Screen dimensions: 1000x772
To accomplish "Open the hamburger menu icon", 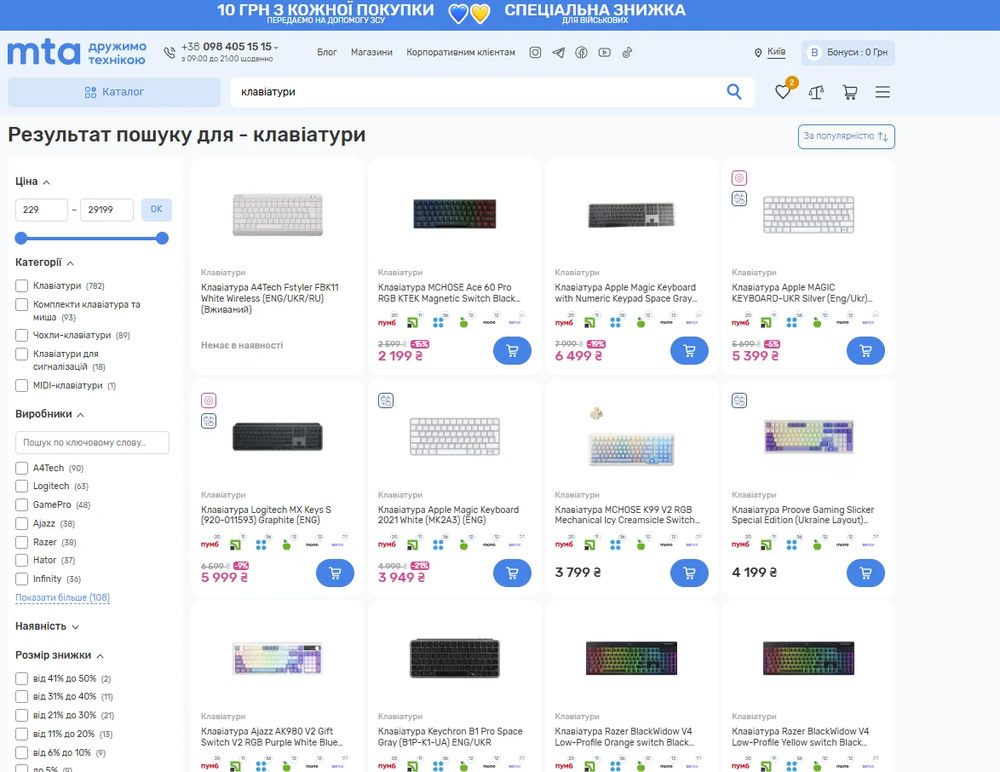I will 883,93.
